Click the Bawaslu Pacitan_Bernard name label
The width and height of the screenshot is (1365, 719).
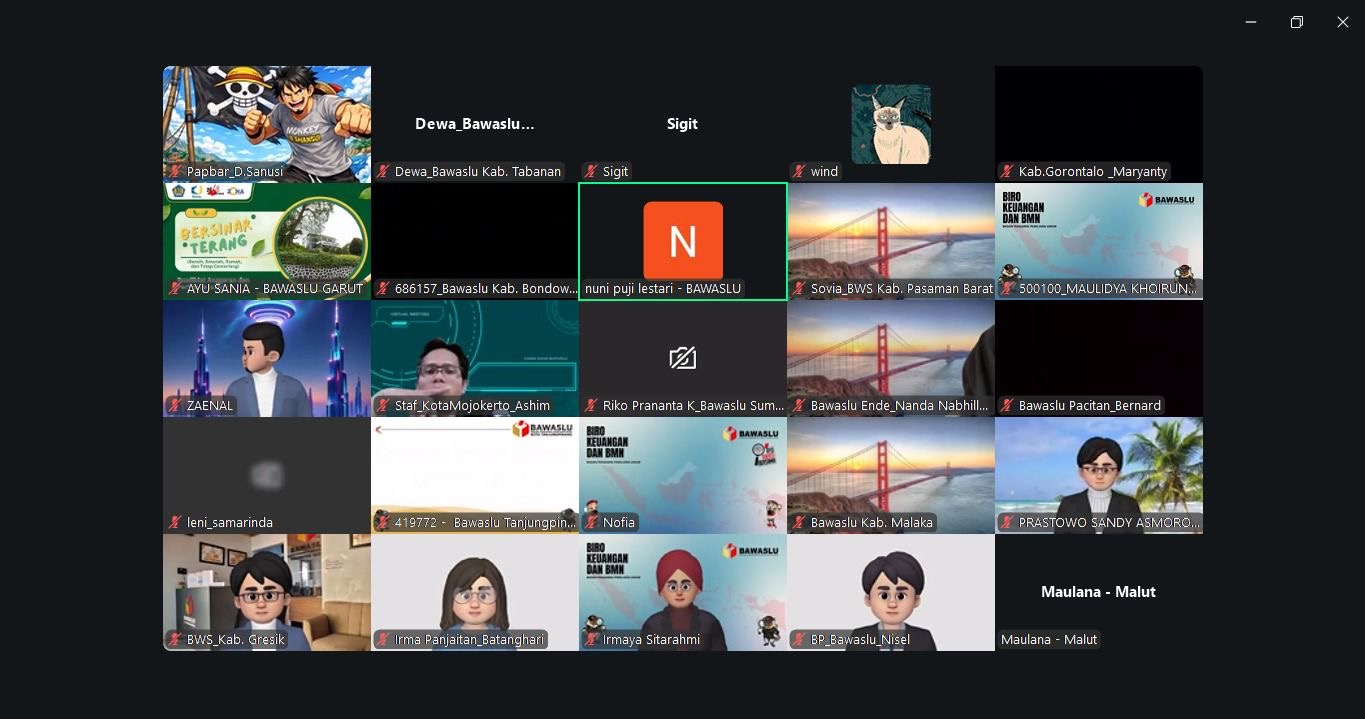click(x=1089, y=406)
